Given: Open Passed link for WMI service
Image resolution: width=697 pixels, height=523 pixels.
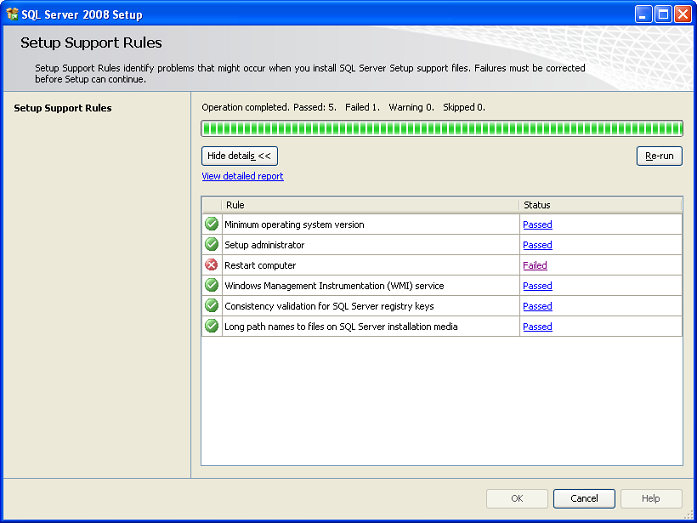Looking at the screenshot, I should point(537,286).
